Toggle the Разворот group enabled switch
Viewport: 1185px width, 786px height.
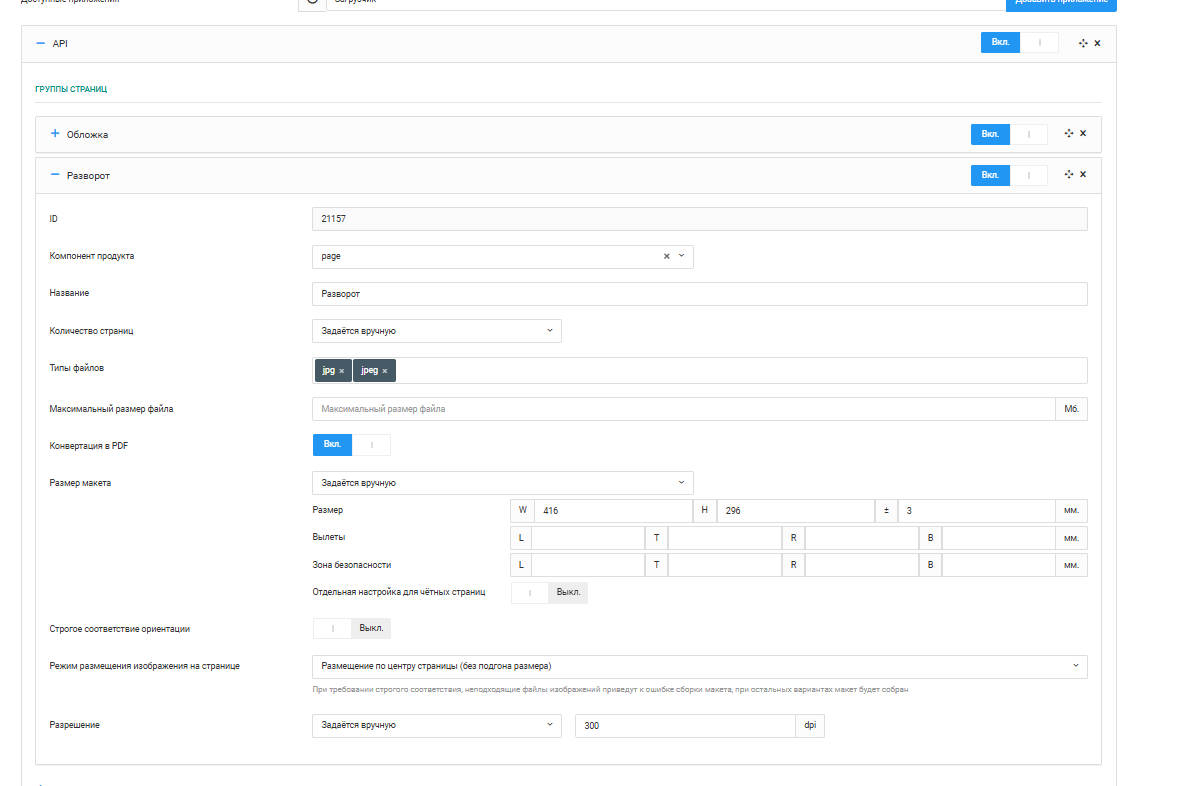[x=1009, y=175]
